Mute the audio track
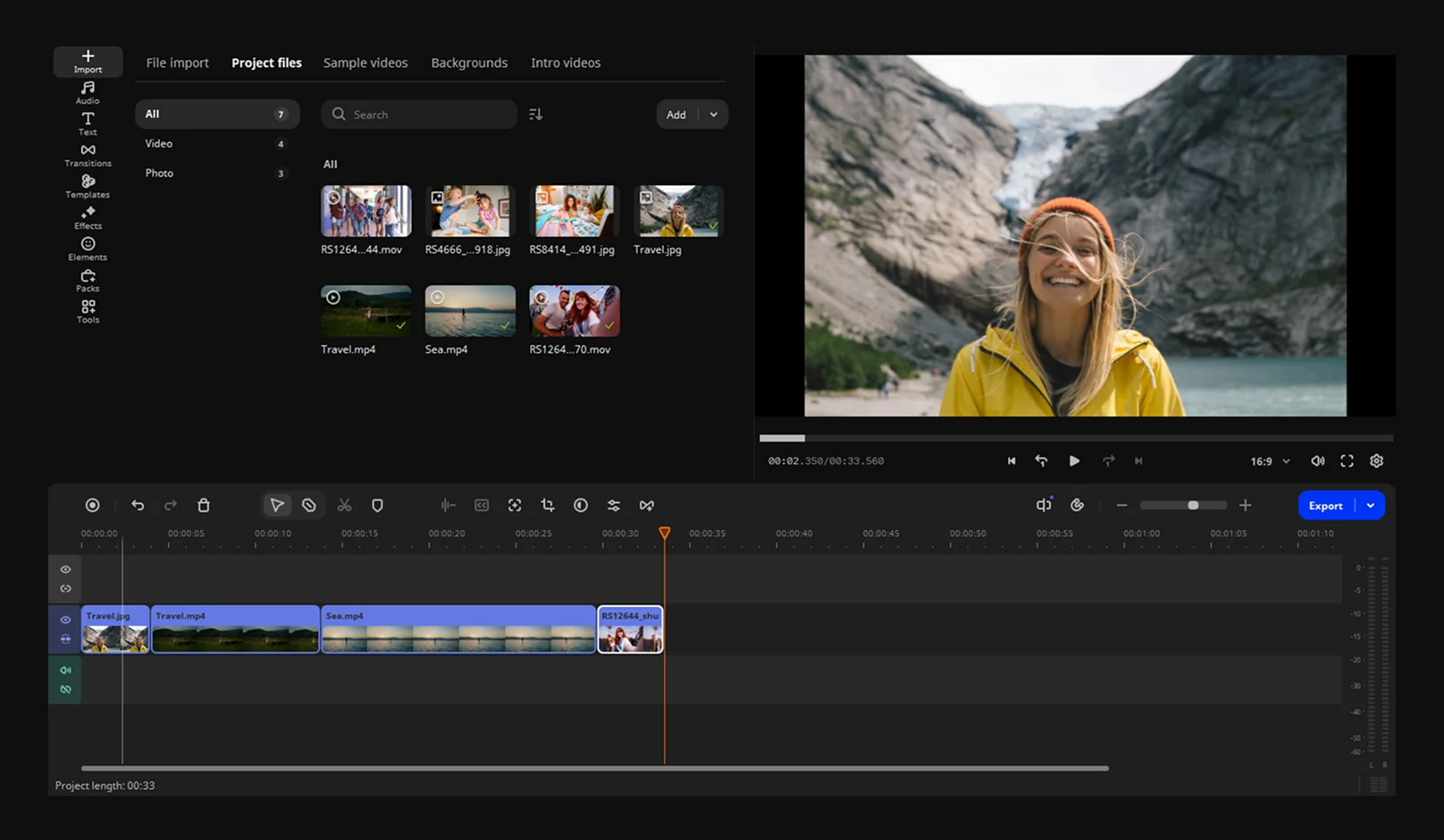The image size is (1444, 840). [x=65, y=670]
